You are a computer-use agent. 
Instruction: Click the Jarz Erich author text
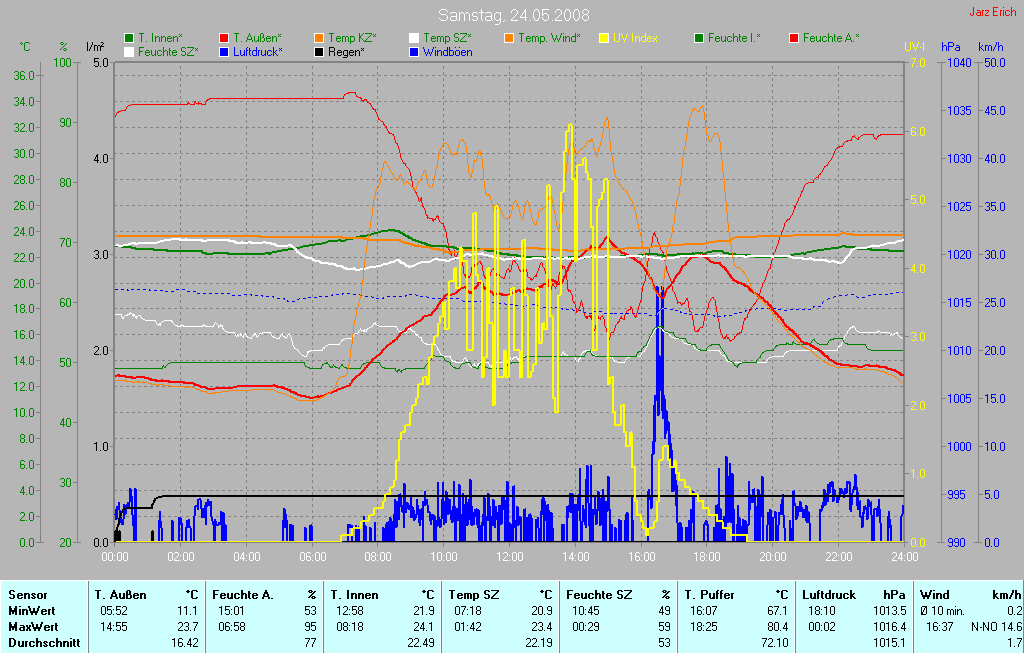[x=993, y=12]
